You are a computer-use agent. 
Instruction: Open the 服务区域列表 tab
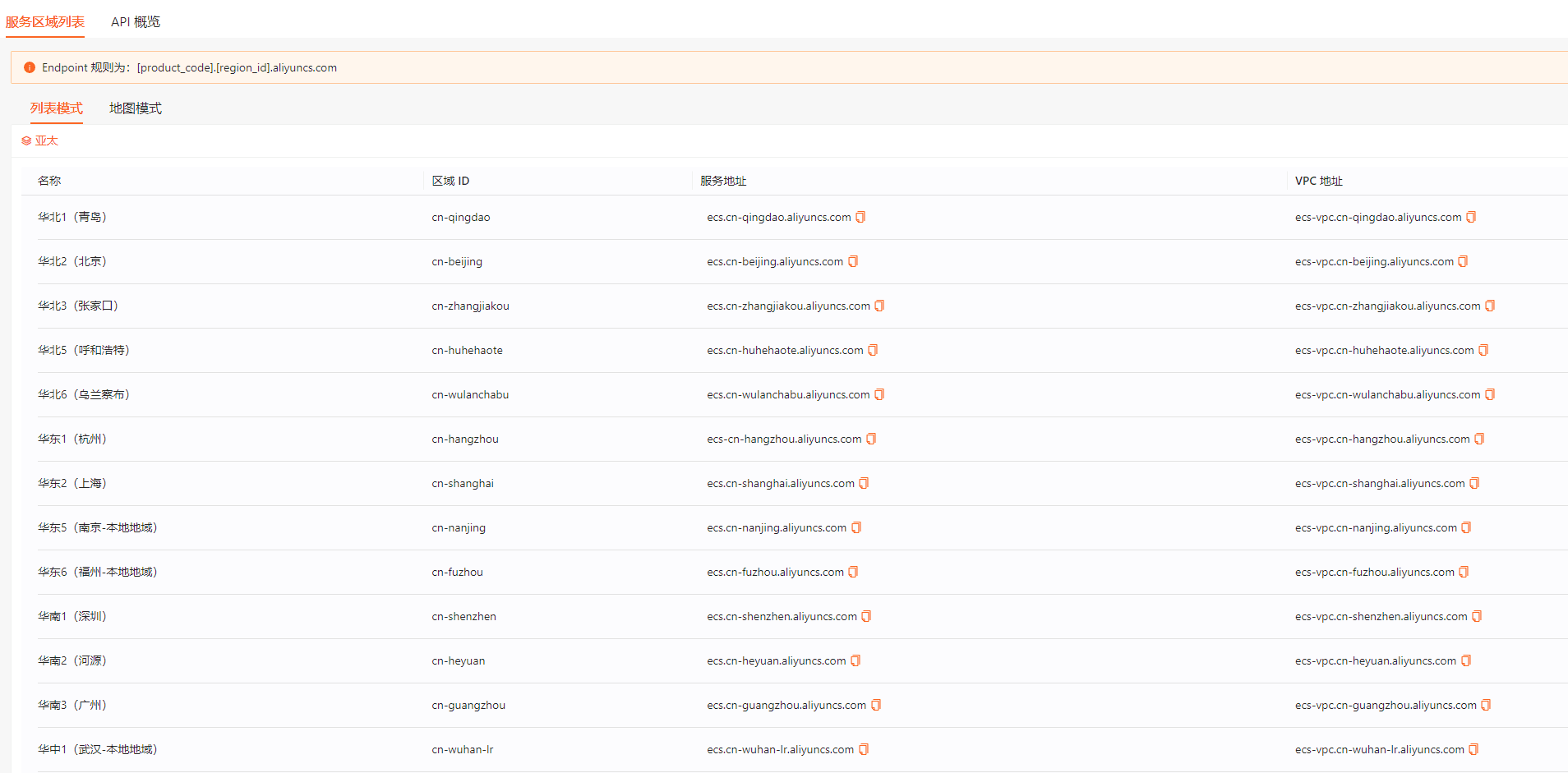point(45,21)
